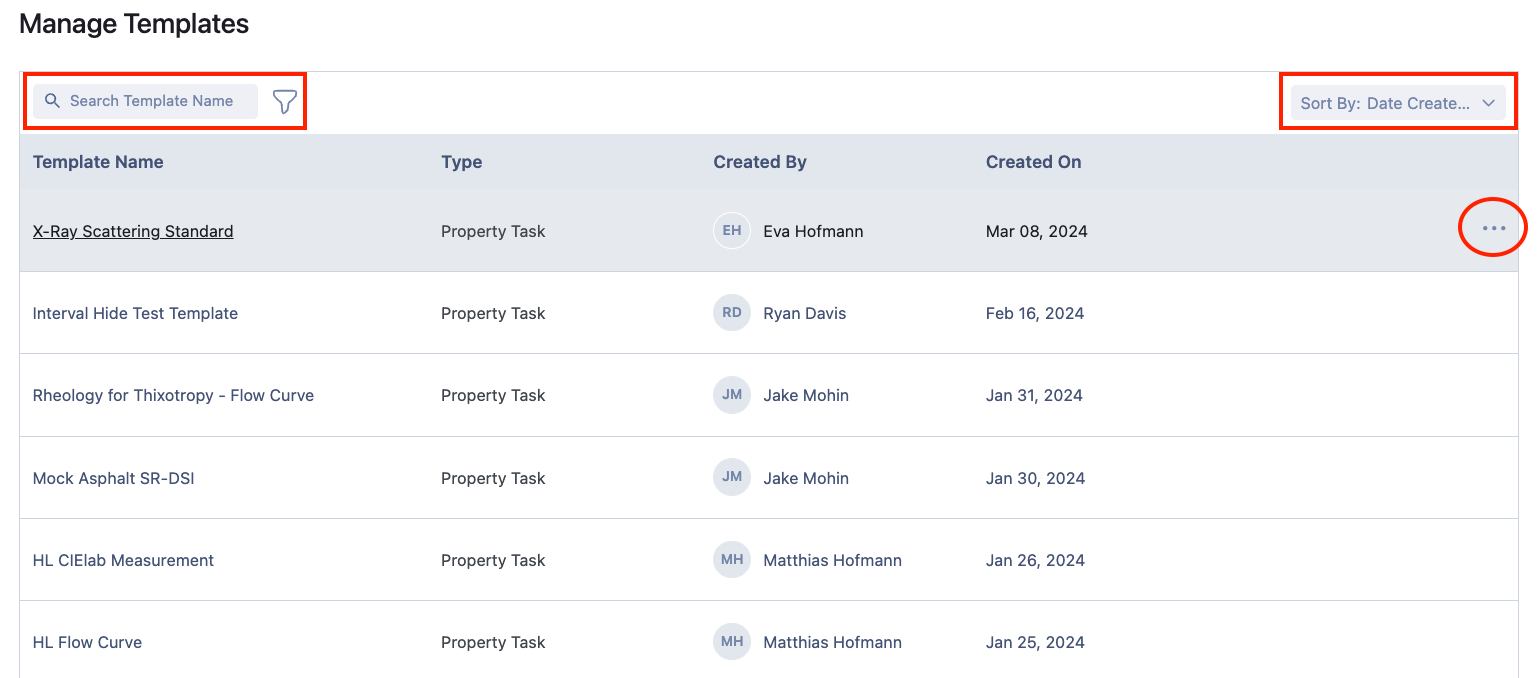Click the Created By column header
This screenshot has width=1537, height=678.
coord(759,162)
